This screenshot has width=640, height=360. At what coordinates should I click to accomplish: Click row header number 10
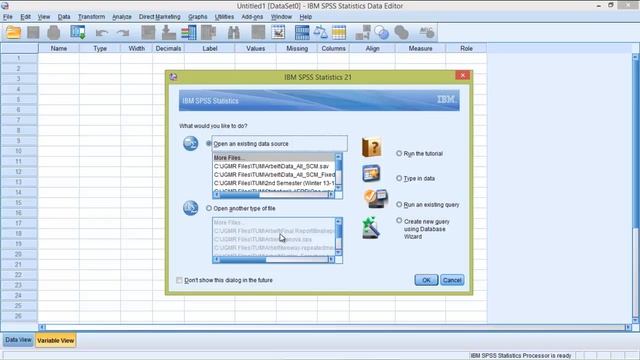19,151
